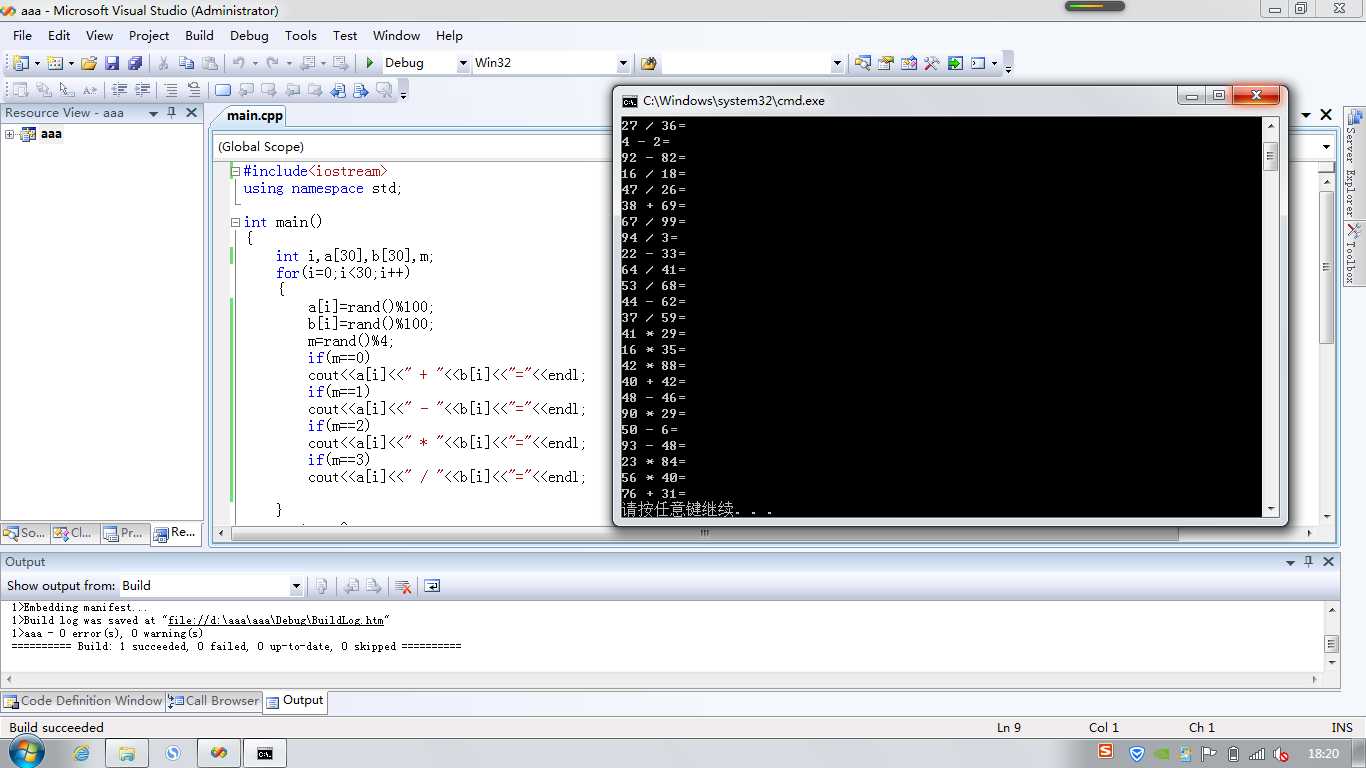Click the Add New Item toolbar icon

click(x=54, y=63)
